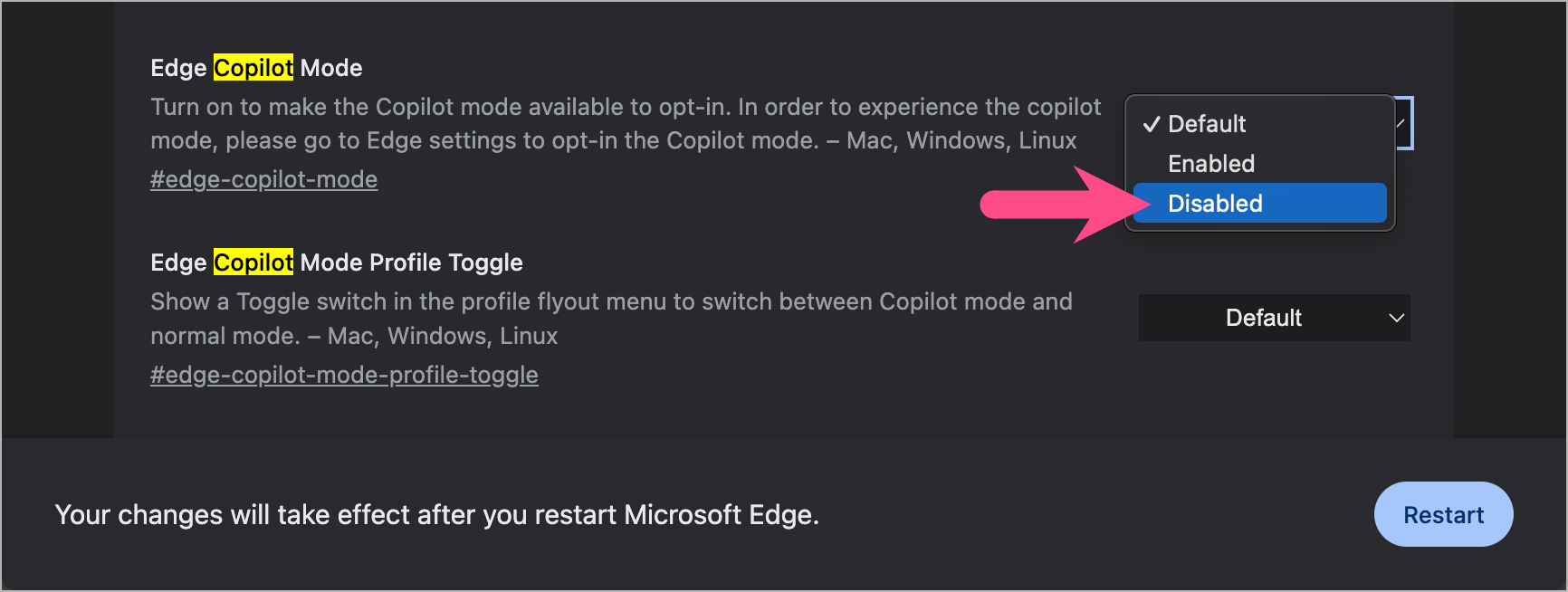The height and width of the screenshot is (592, 1568).
Task: Follow the #edge-copilot-mode-profile-toggle link
Action: point(344,375)
